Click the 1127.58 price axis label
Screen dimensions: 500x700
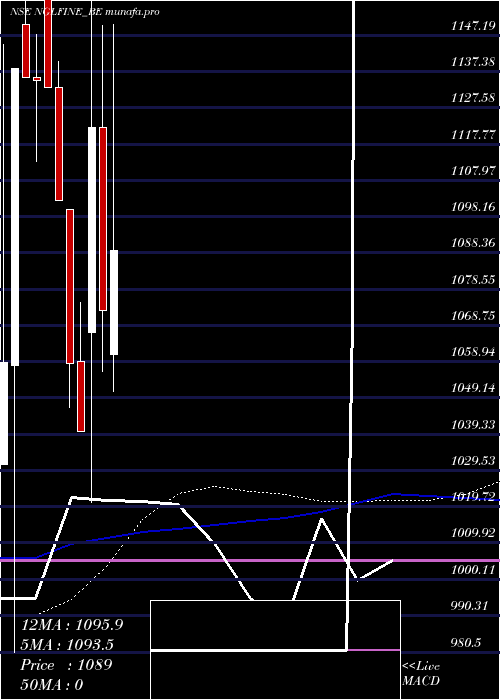473,98
